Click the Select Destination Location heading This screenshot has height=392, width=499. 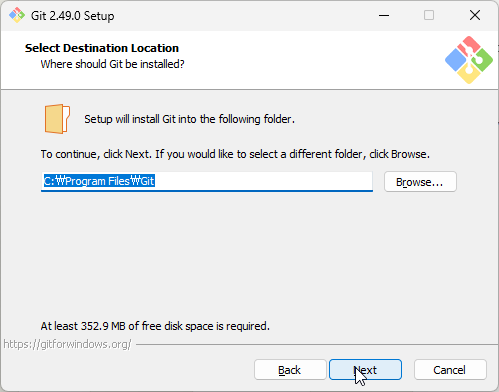[102, 48]
